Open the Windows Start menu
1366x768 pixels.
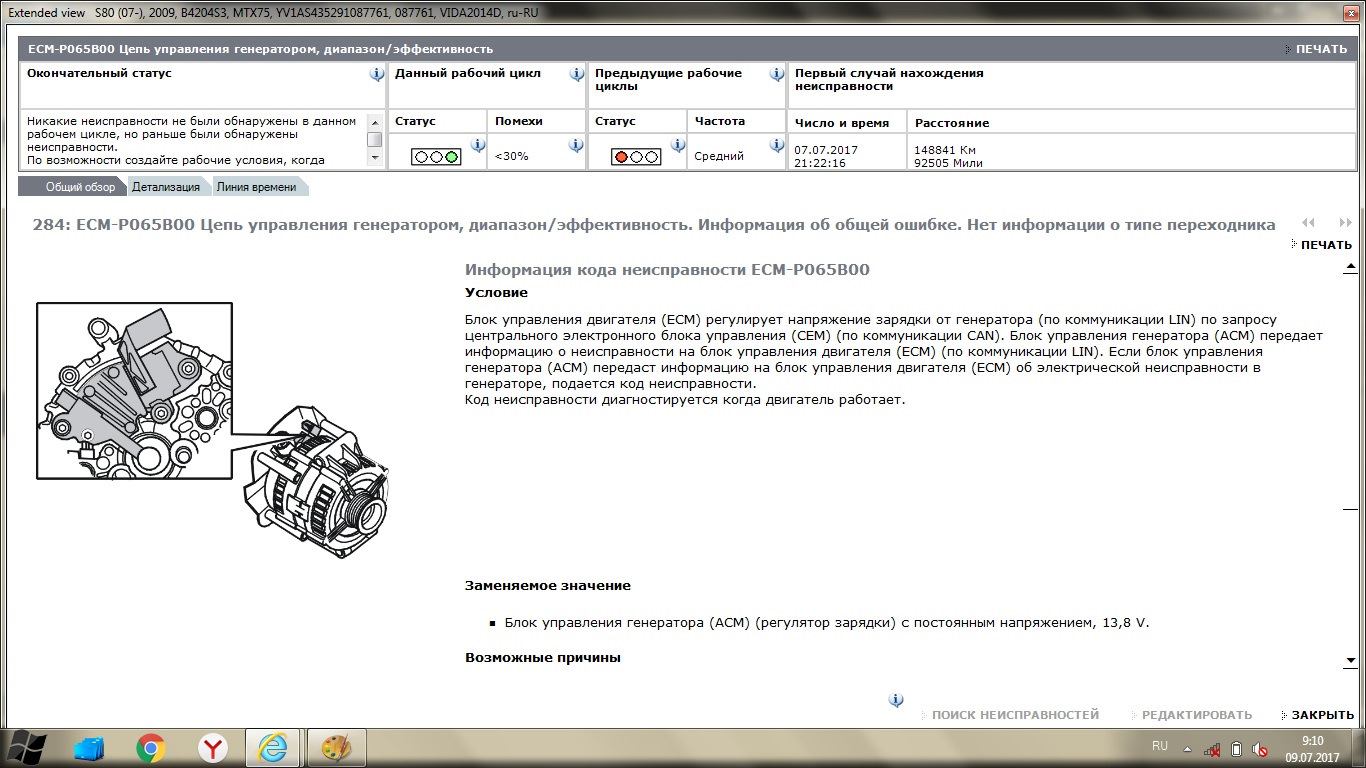point(28,747)
